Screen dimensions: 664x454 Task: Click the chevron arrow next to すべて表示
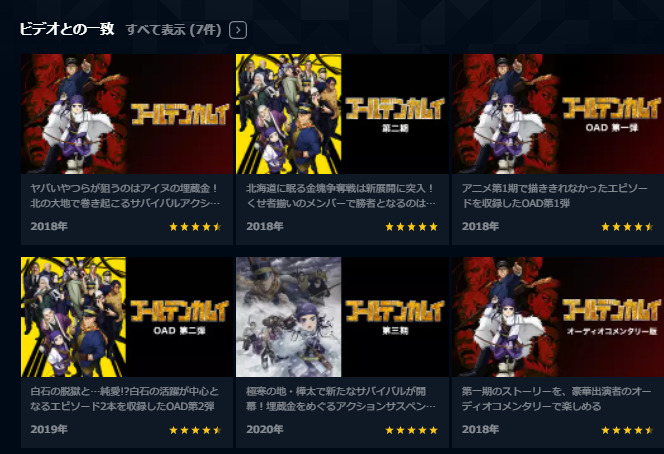click(238, 30)
